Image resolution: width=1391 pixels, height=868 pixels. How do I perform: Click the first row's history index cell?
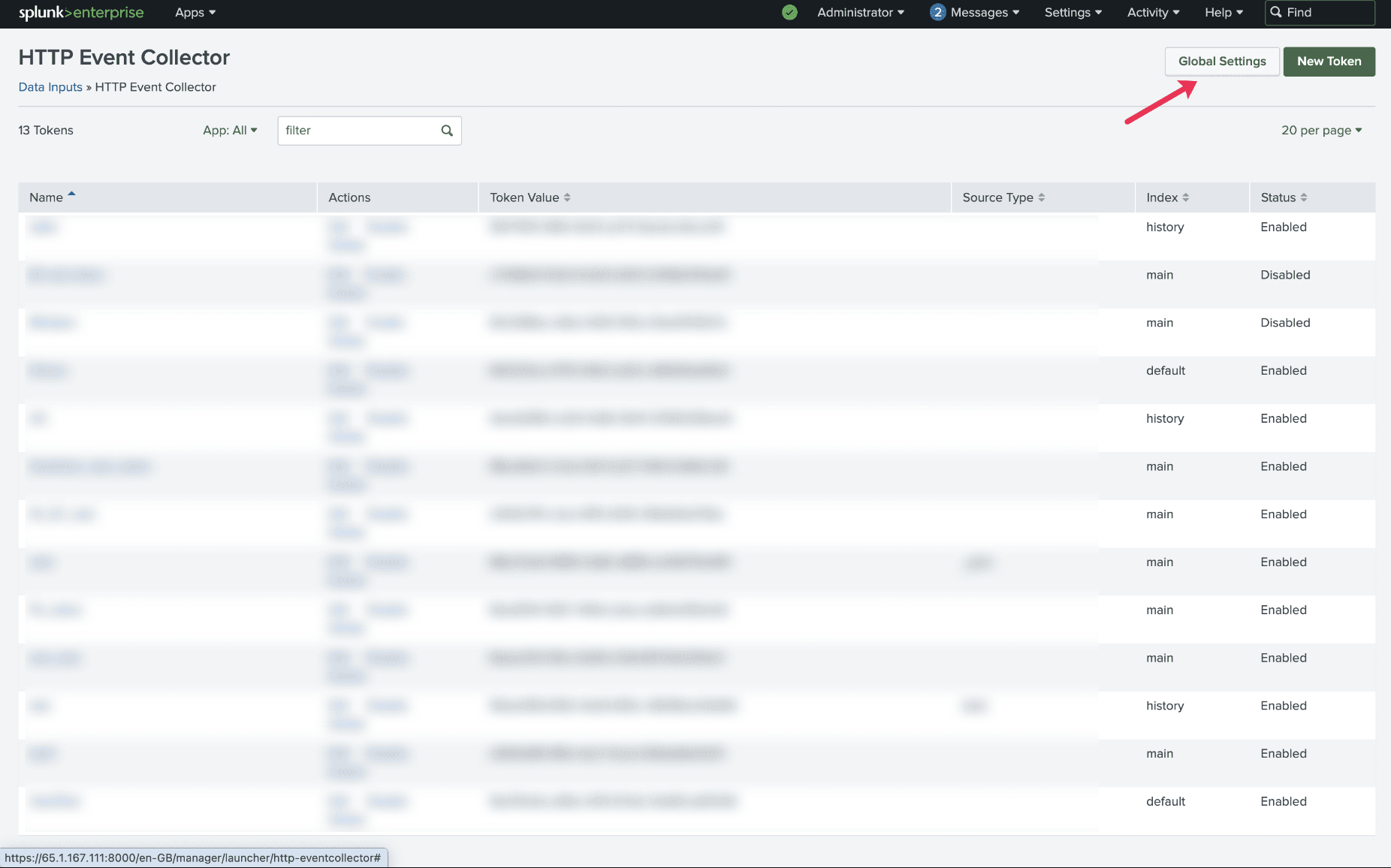(x=1165, y=228)
